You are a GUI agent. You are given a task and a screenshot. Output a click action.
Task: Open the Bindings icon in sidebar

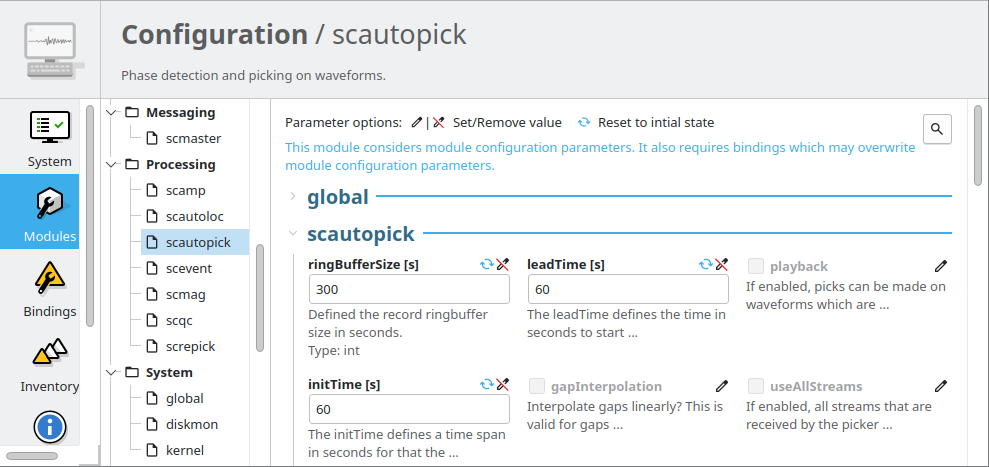tap(49, 278)
